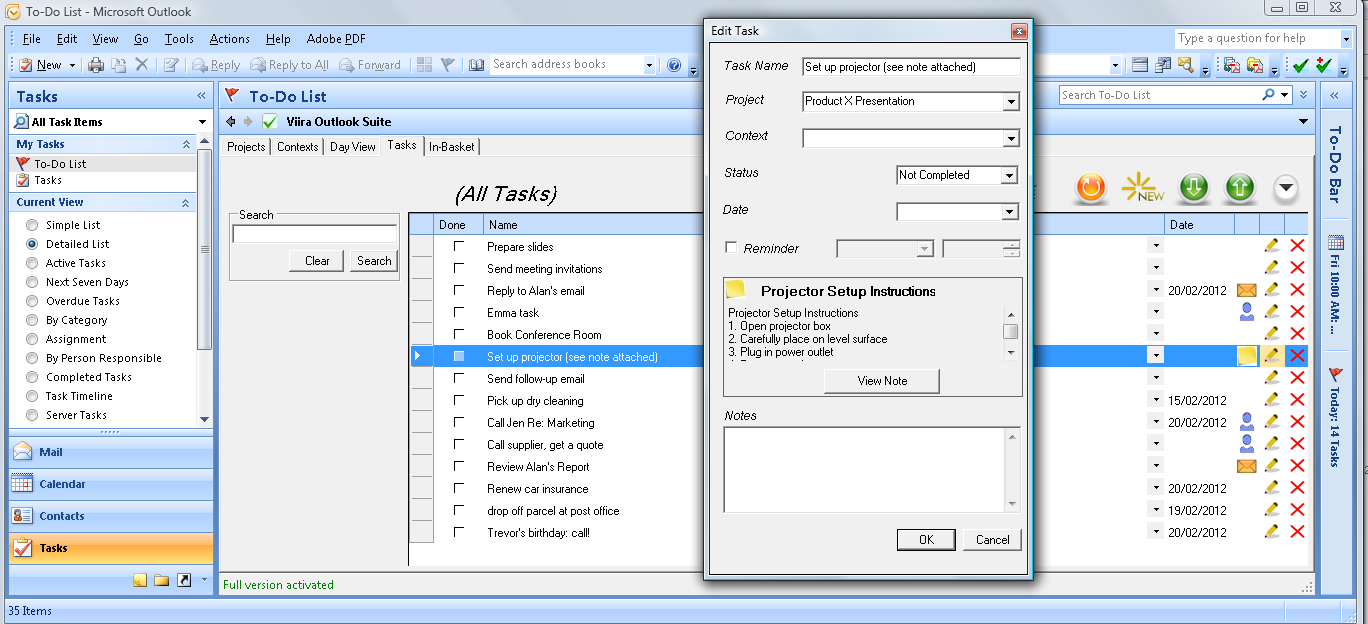Click the projector note preview scrollbar
Screen dimensions: 1368x624
pos(1011,332)
